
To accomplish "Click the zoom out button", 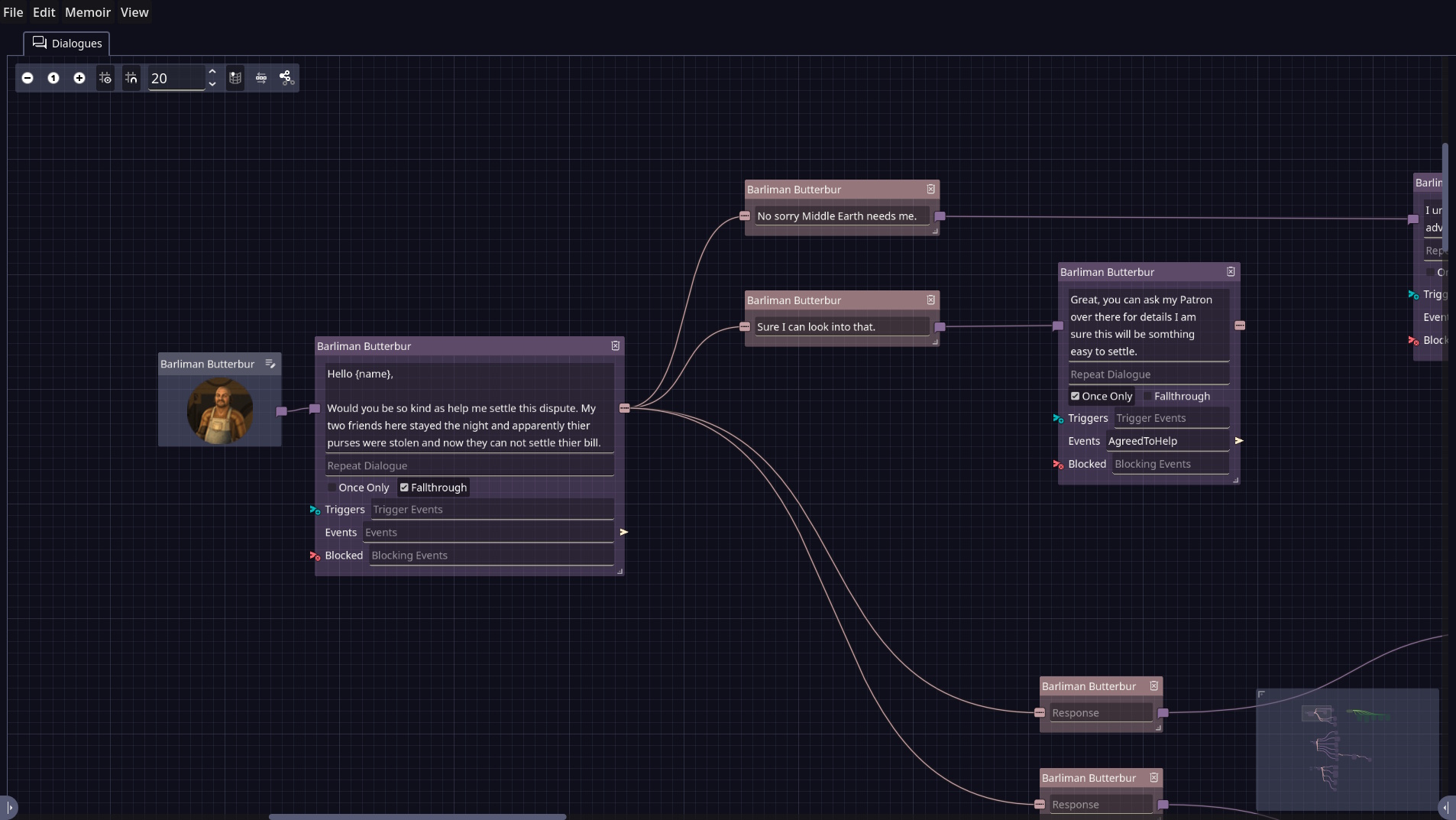I will (28, 78).
